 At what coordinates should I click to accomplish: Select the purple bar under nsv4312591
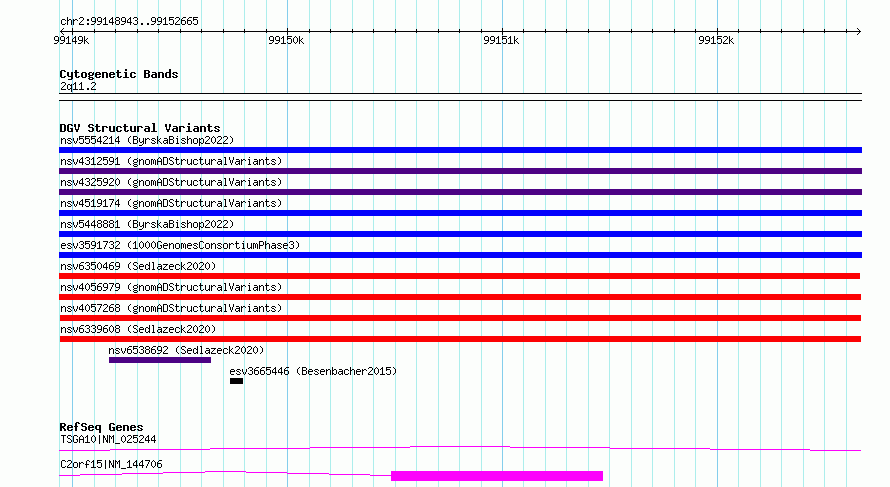click(460, 171)
